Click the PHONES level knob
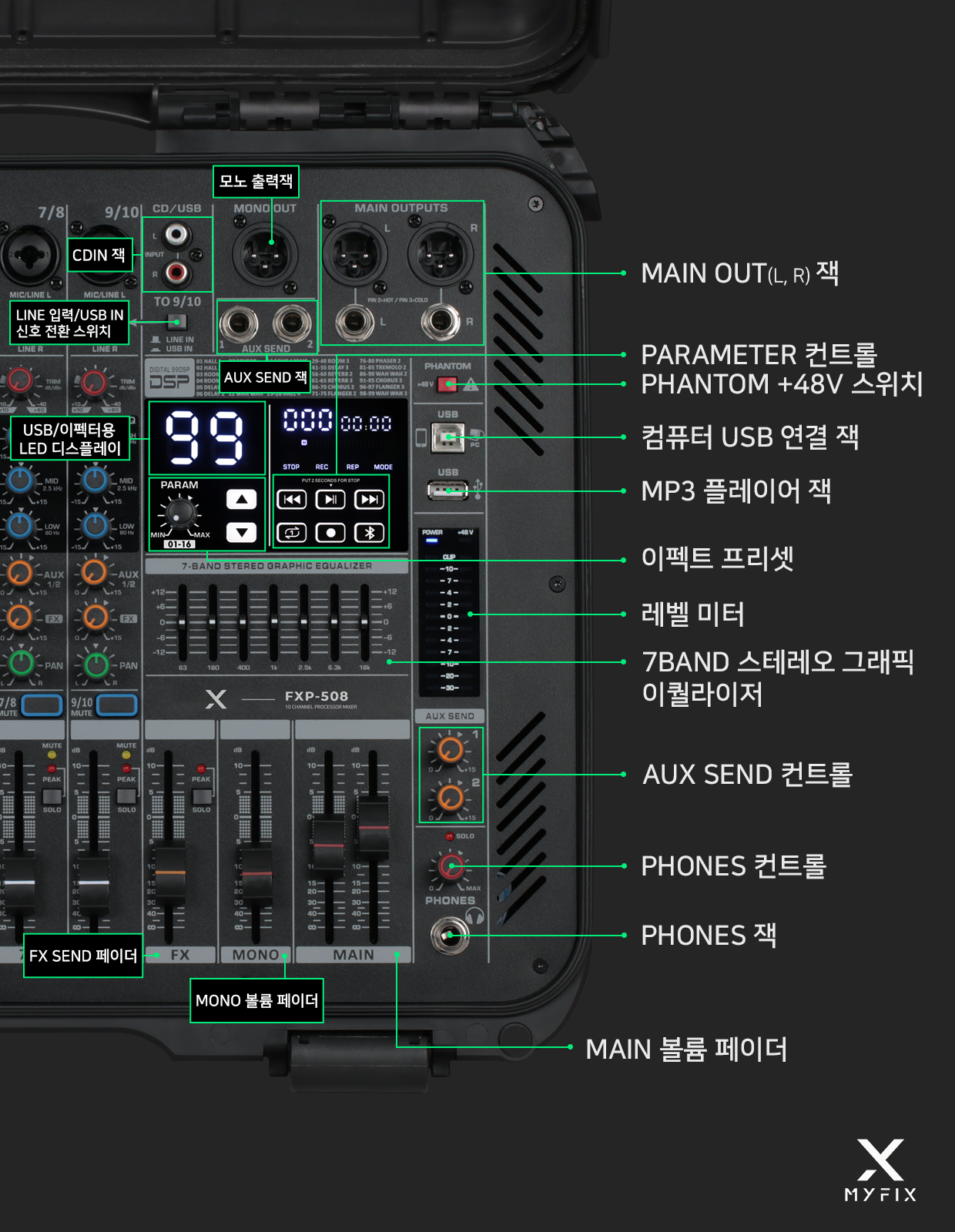Viewport: 955px width, 1232px height. [x=451, y=865]
